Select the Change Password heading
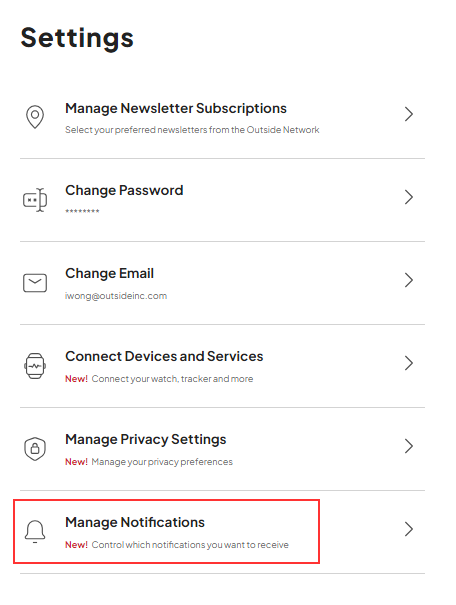The width and height of the screenshot is (456, 605). [x=124, y=190]
